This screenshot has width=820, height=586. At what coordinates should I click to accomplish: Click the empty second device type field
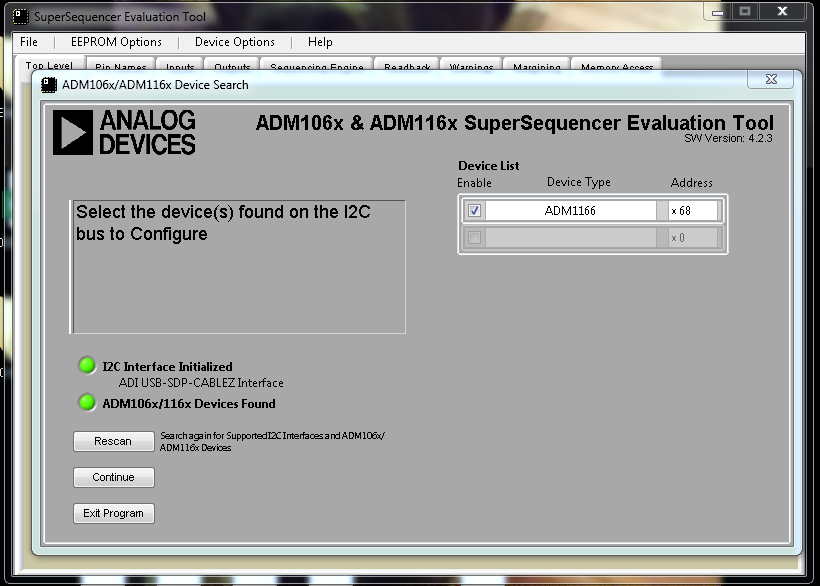click(570, 238)
